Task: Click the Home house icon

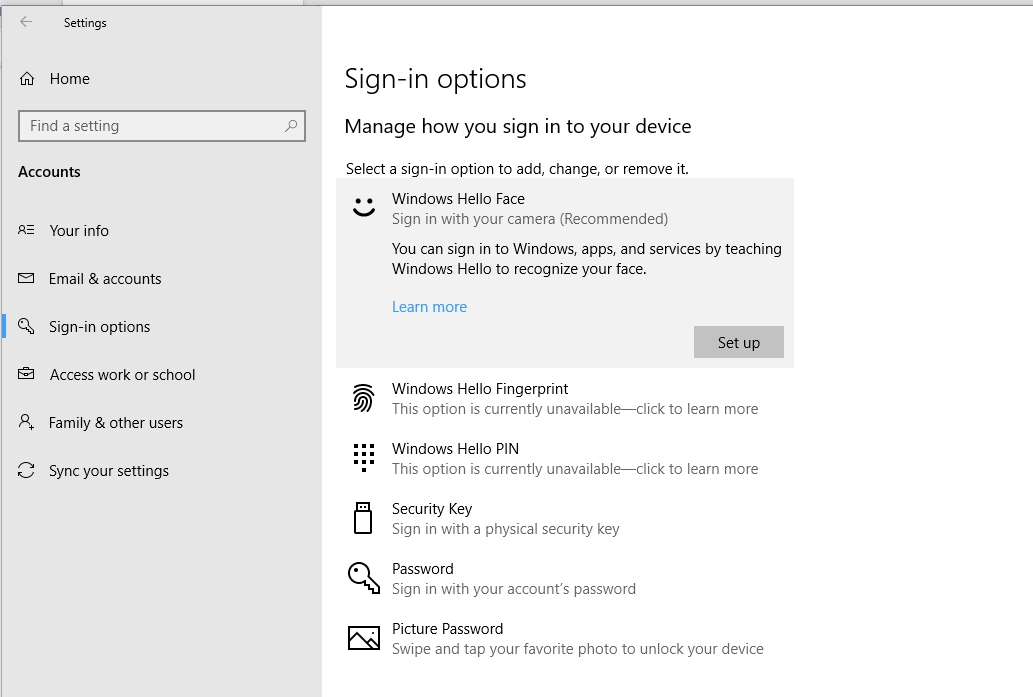Action: pos(27,78)
